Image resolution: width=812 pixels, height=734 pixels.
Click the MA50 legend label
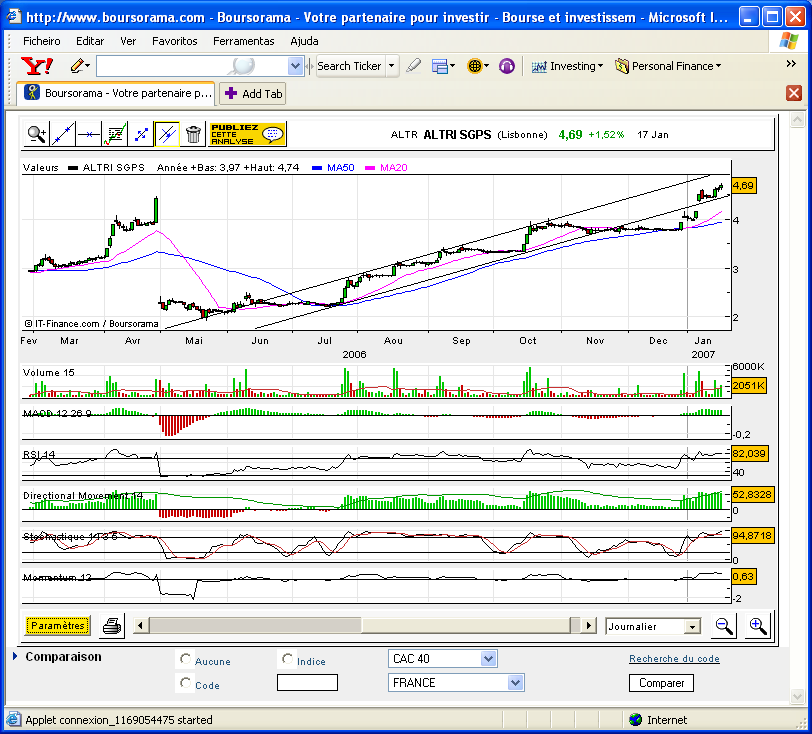(x=340, y=167)
